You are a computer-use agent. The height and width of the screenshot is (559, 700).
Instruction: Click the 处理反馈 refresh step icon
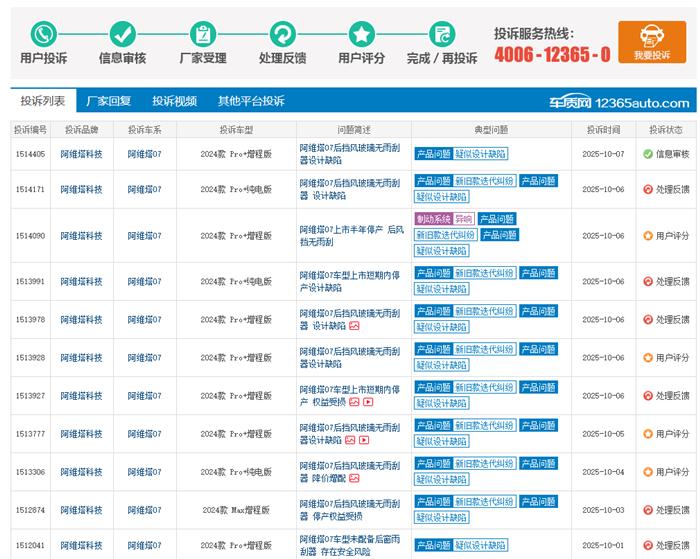[282, 34]
